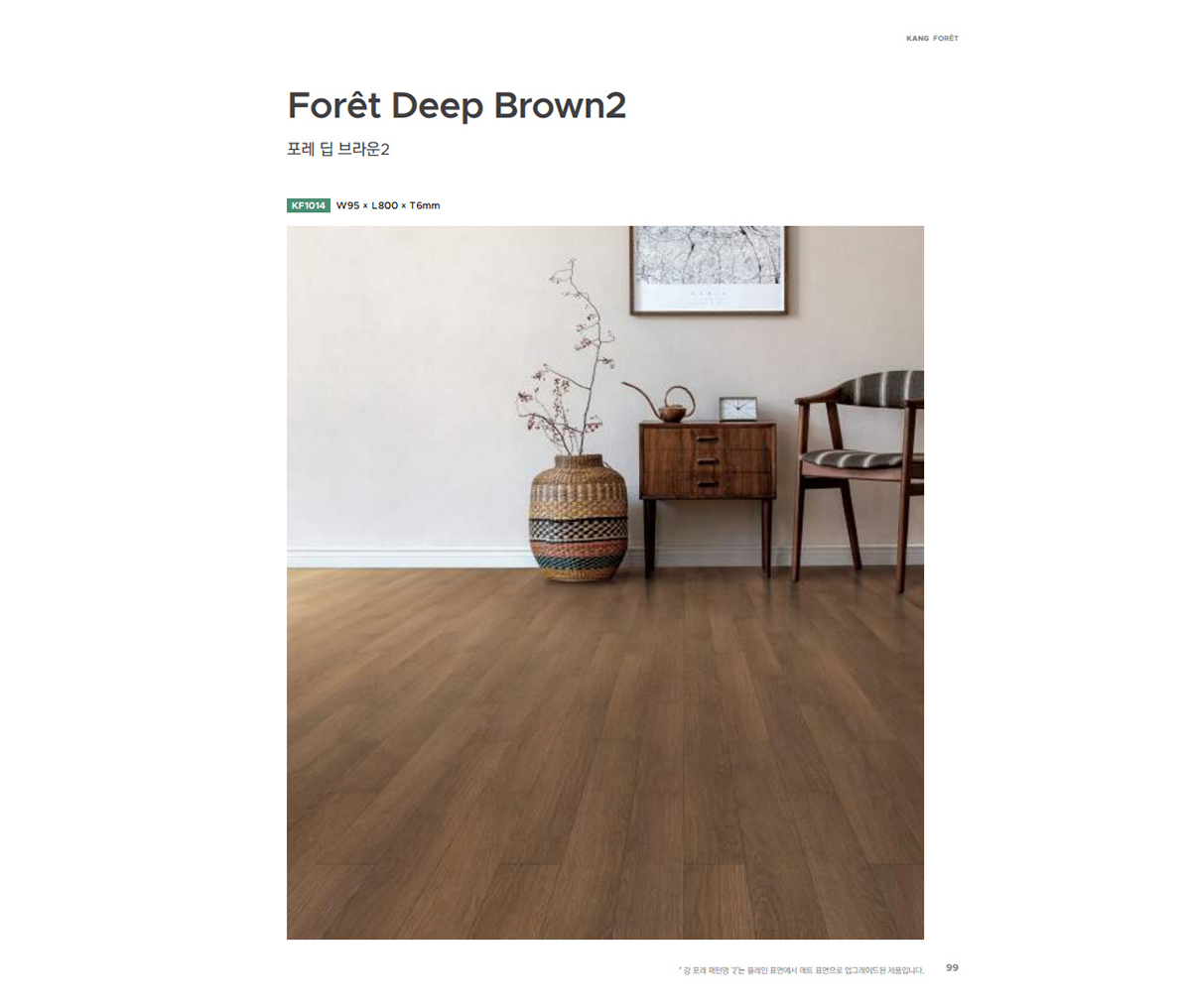Click the dried branch in the vase

coord(567,359)
